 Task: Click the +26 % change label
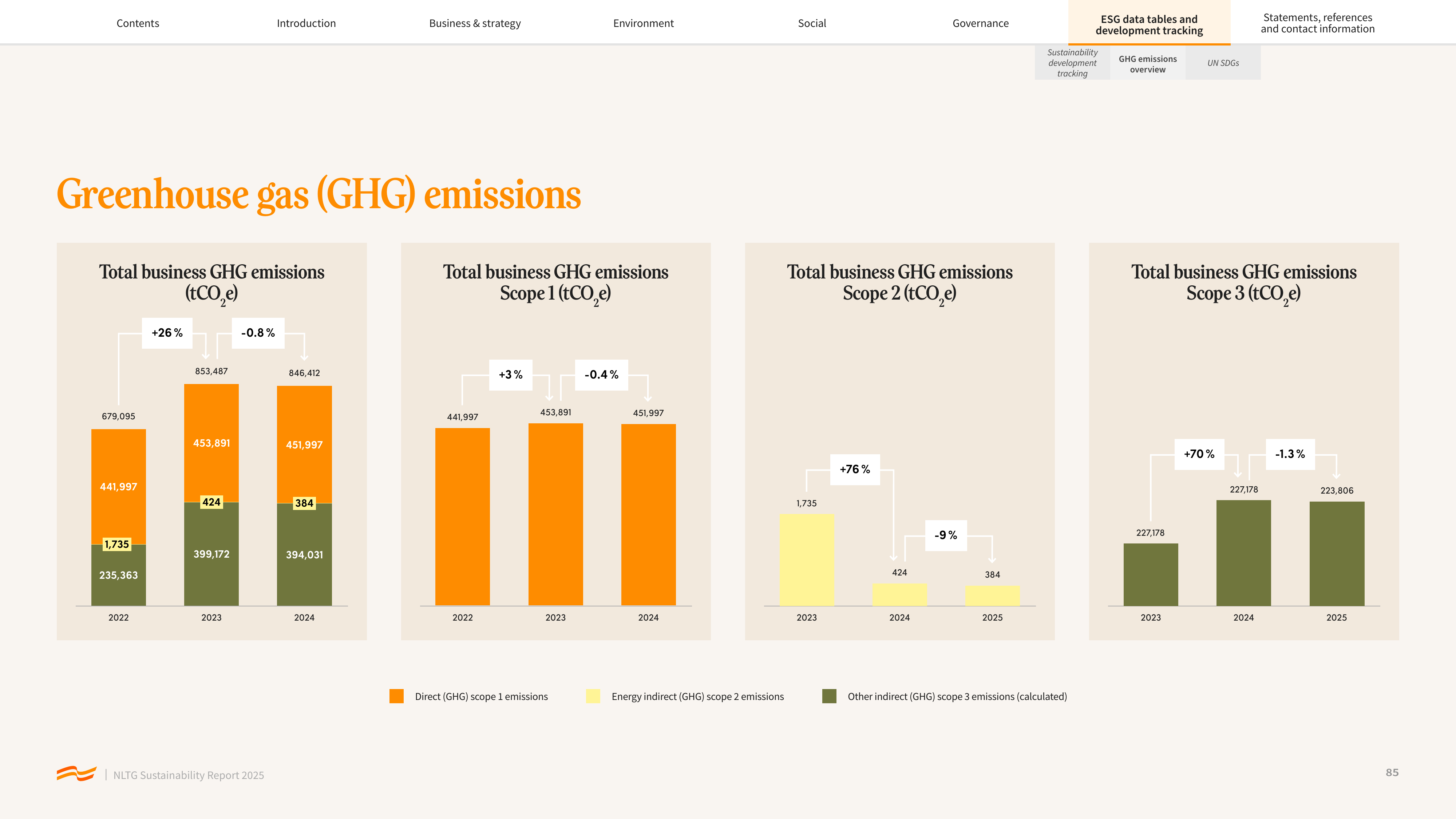pos(167,333)
